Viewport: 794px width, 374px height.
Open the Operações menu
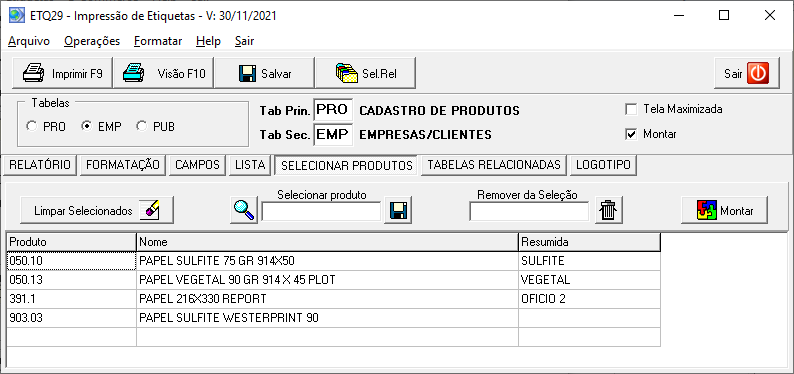pos(92,41)
